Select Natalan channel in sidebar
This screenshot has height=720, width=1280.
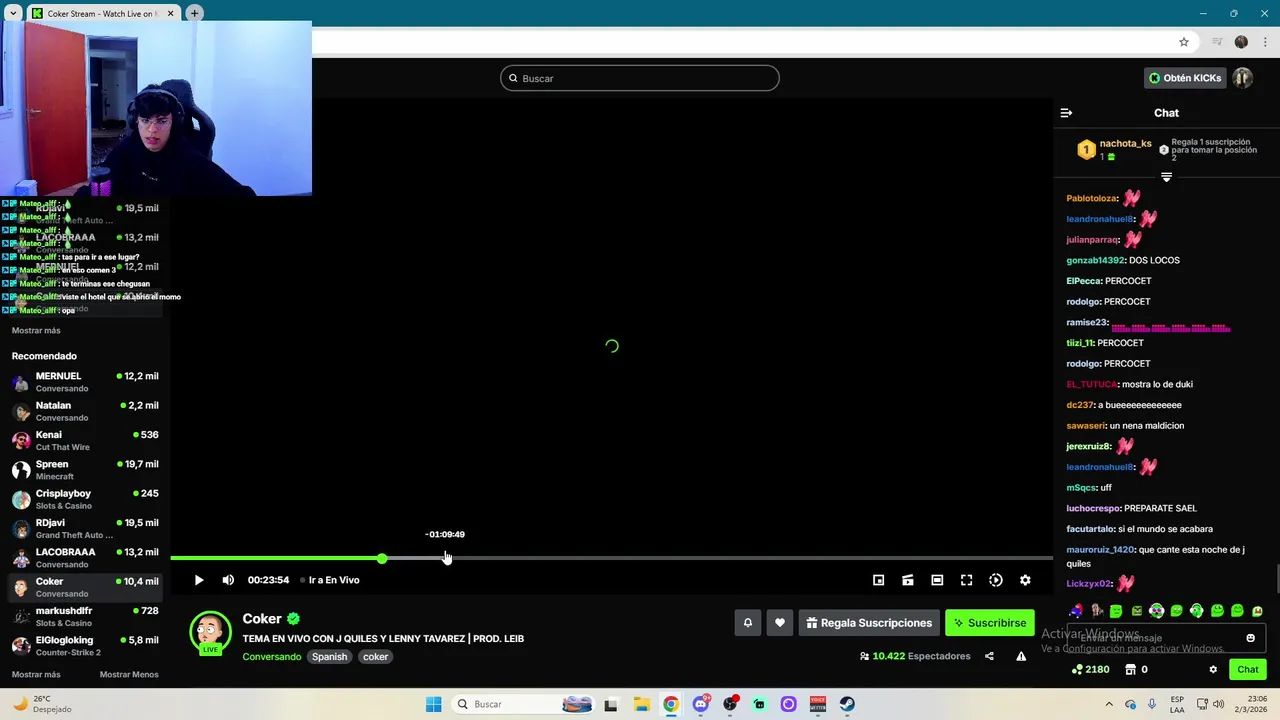coord(85,411)
